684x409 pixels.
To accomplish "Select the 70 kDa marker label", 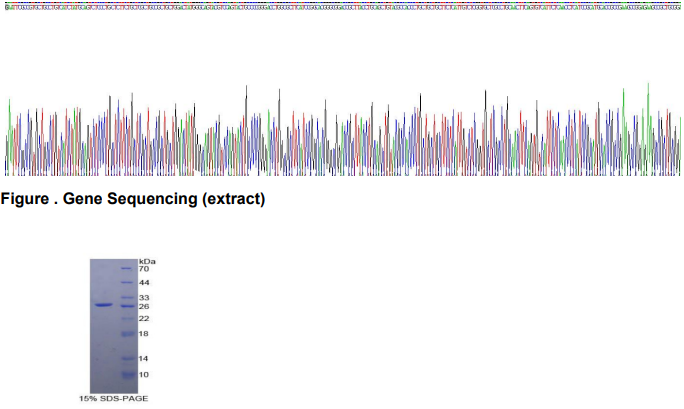I will [x=144, y=269].
